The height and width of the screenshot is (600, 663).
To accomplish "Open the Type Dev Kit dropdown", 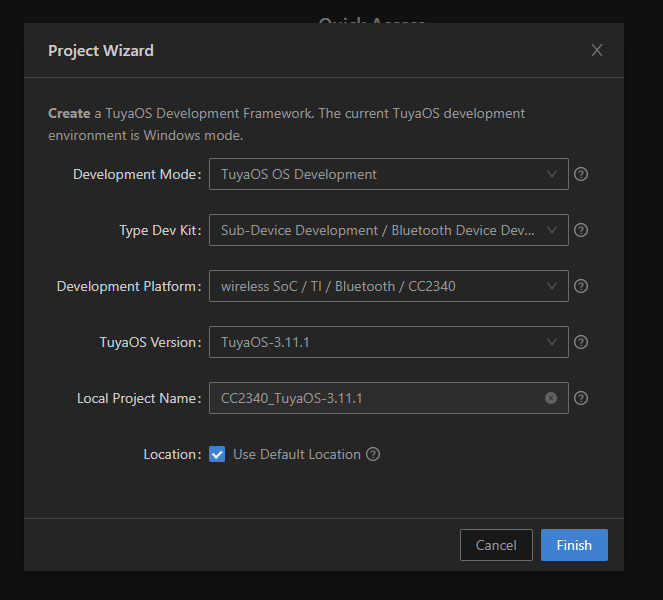I will point(389,230).
